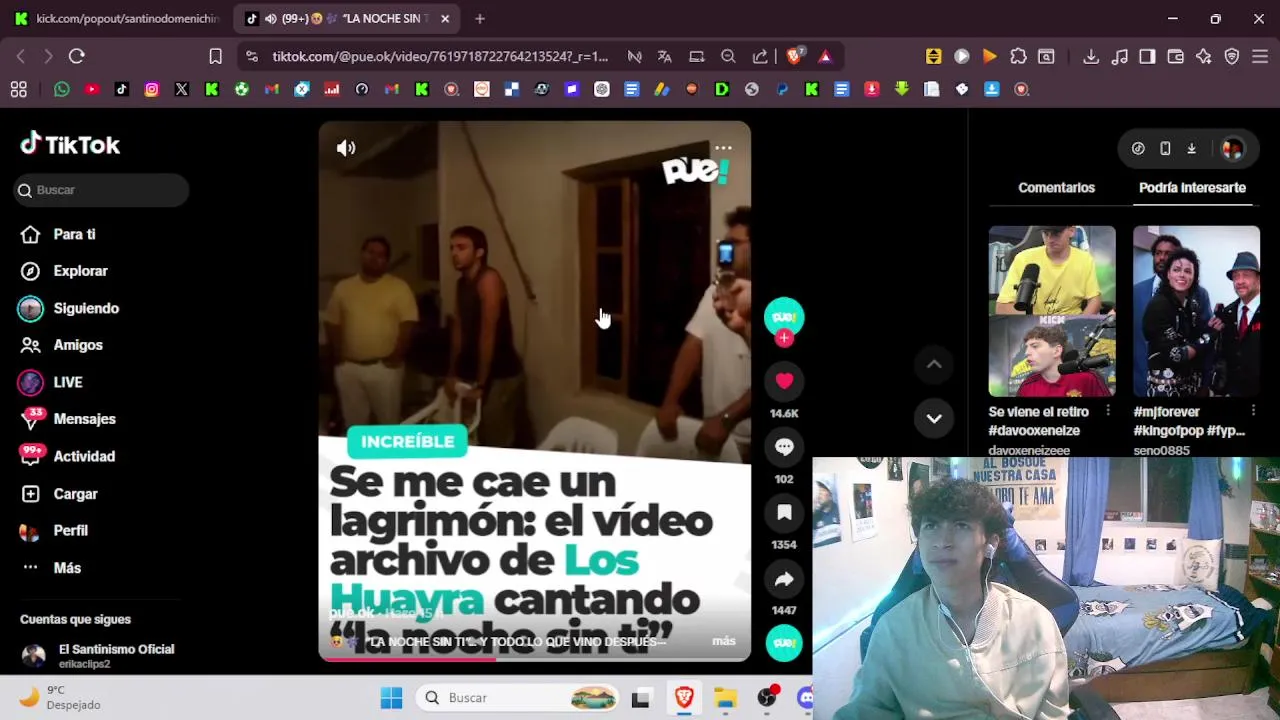Open browser zoom magnifier icon

coord(728,57)
